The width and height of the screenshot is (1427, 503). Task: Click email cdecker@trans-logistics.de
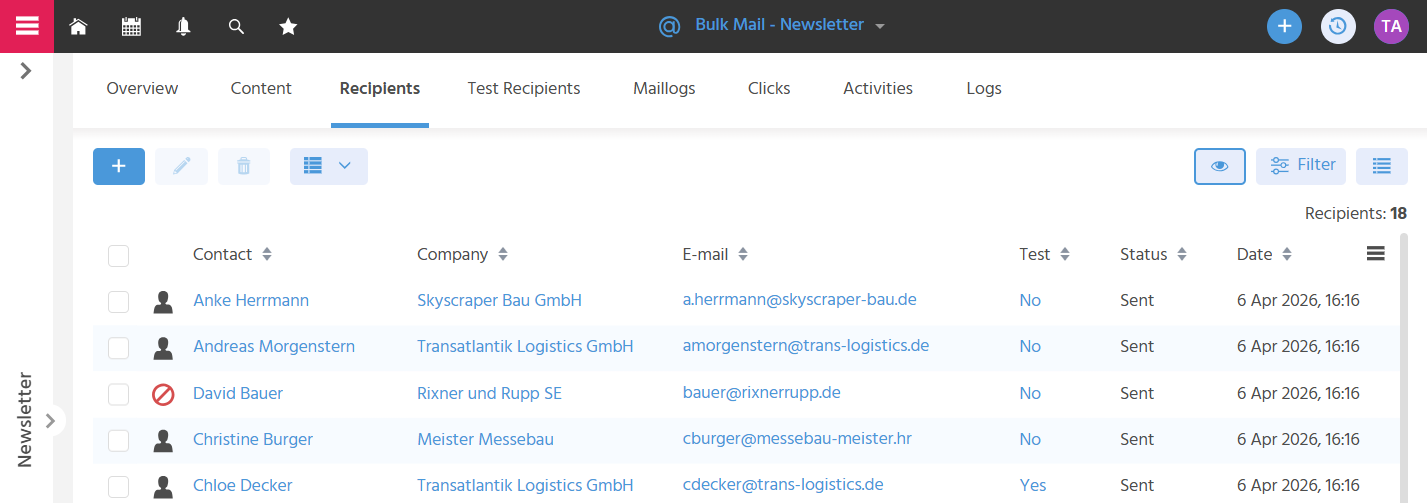(x=783, y=484)
